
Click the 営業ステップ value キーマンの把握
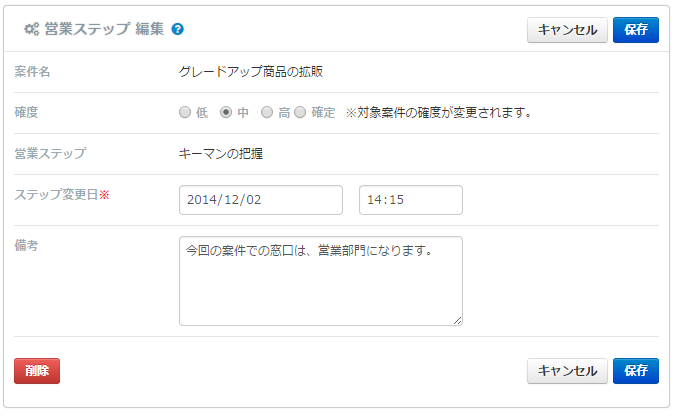pyautogui.click(x=220, y=154)
